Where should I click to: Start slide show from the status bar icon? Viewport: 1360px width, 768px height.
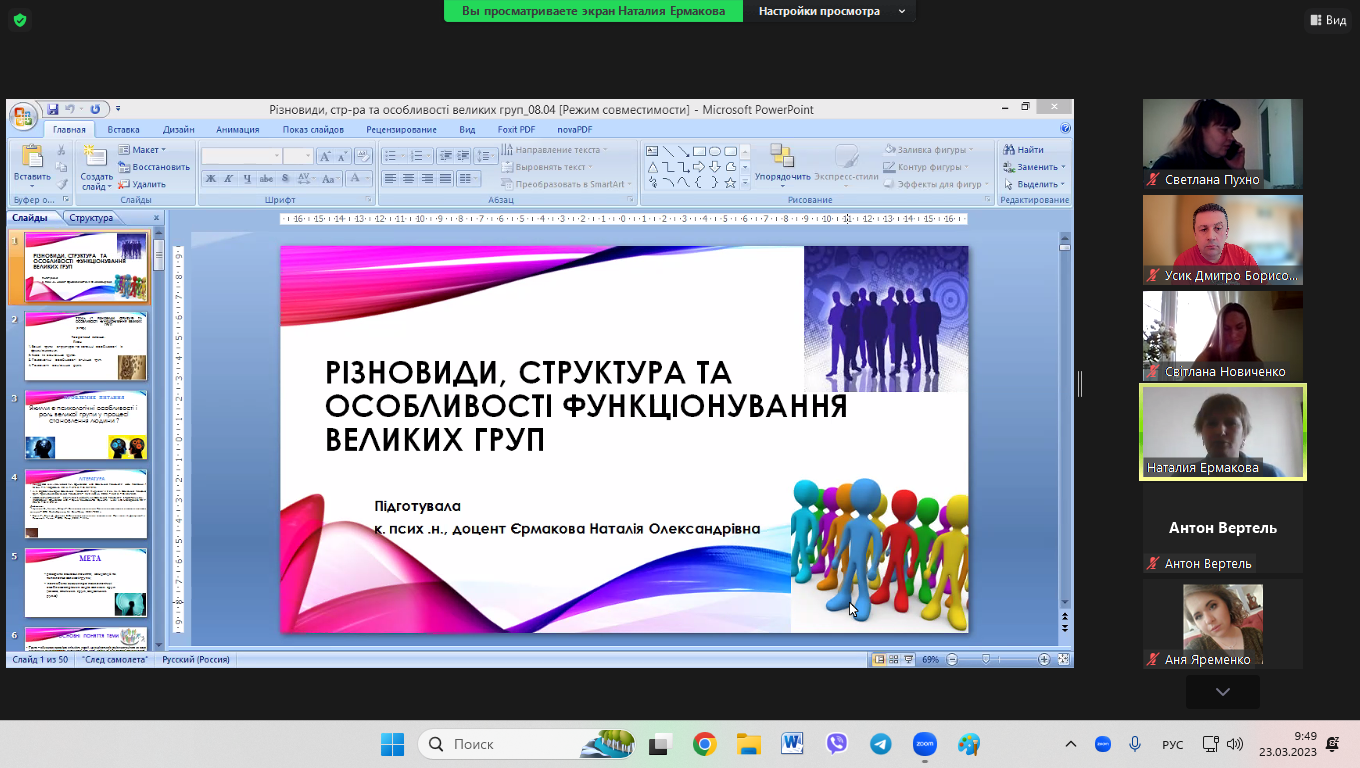pos(908,660)
